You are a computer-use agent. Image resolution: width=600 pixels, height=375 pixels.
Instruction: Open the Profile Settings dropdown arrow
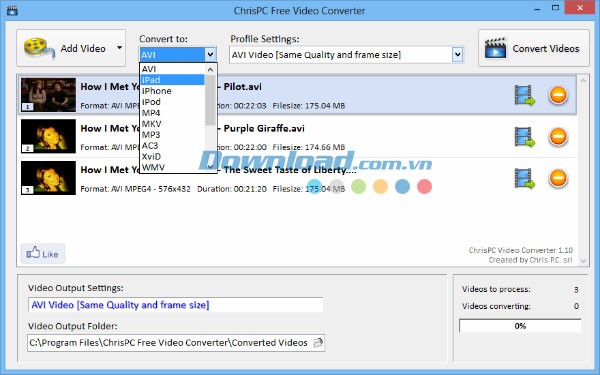coord(457,55)
